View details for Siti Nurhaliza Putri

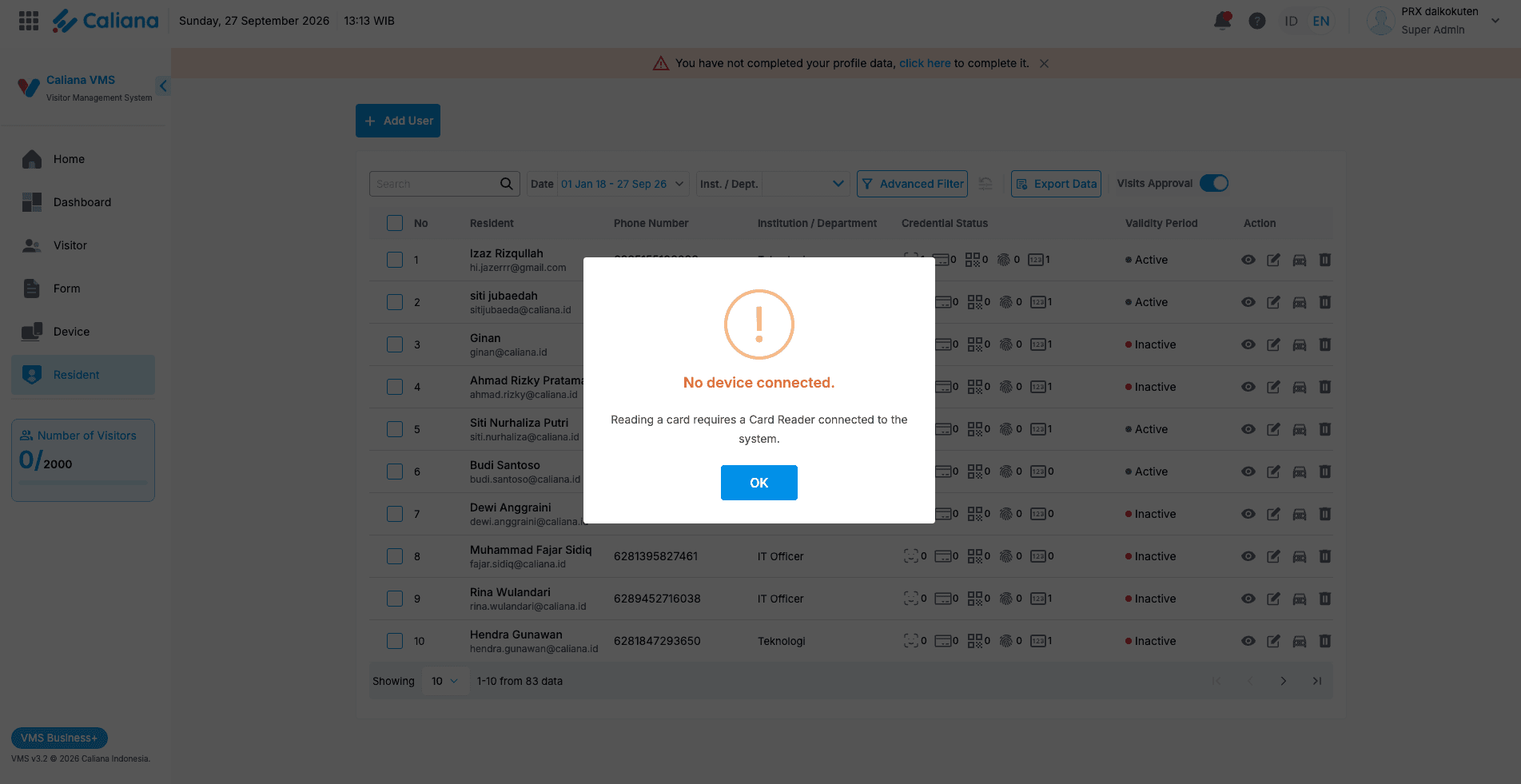coord(1248,429)
